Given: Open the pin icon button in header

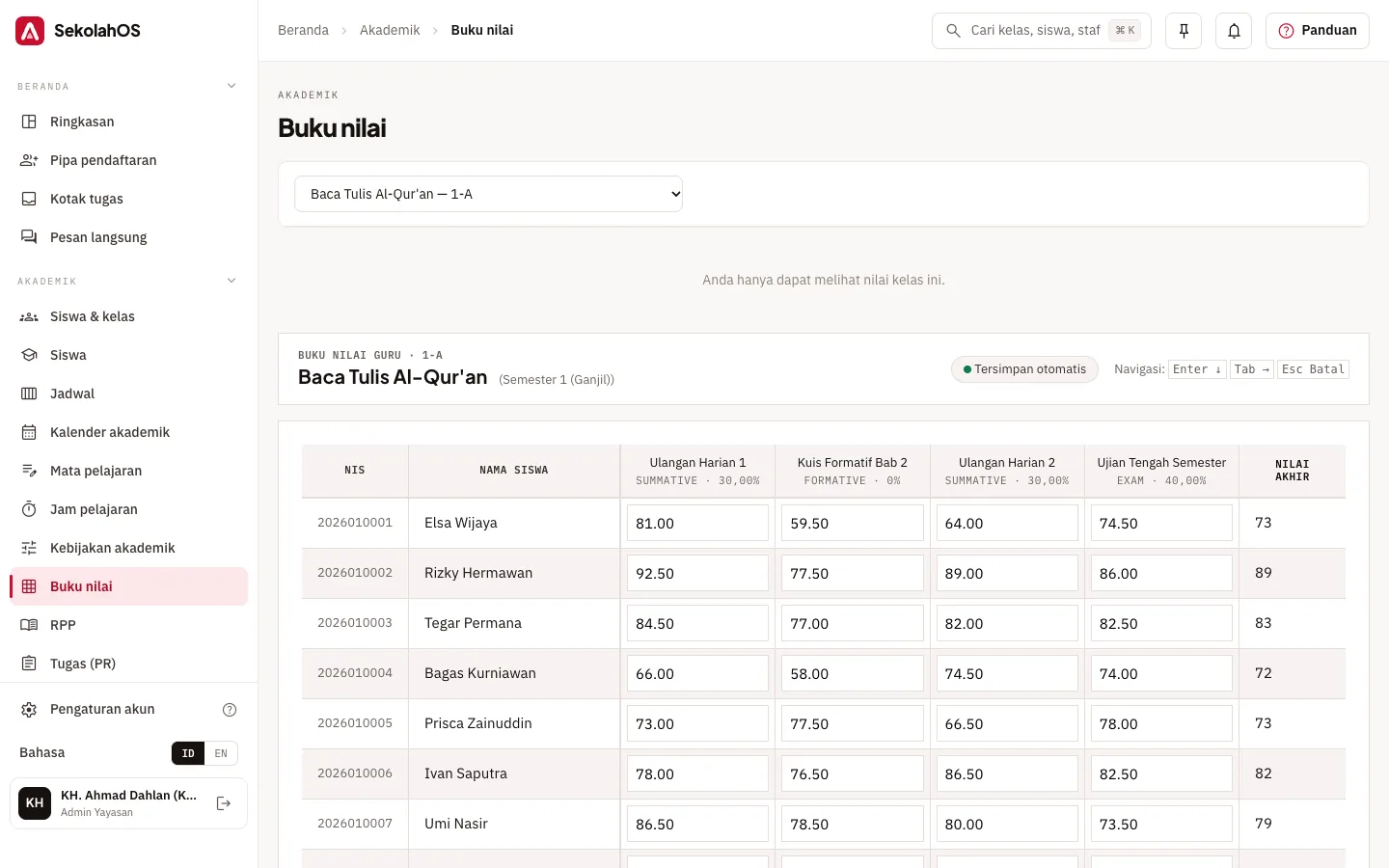Looking at the screenshot, I should coord(1184,31).
